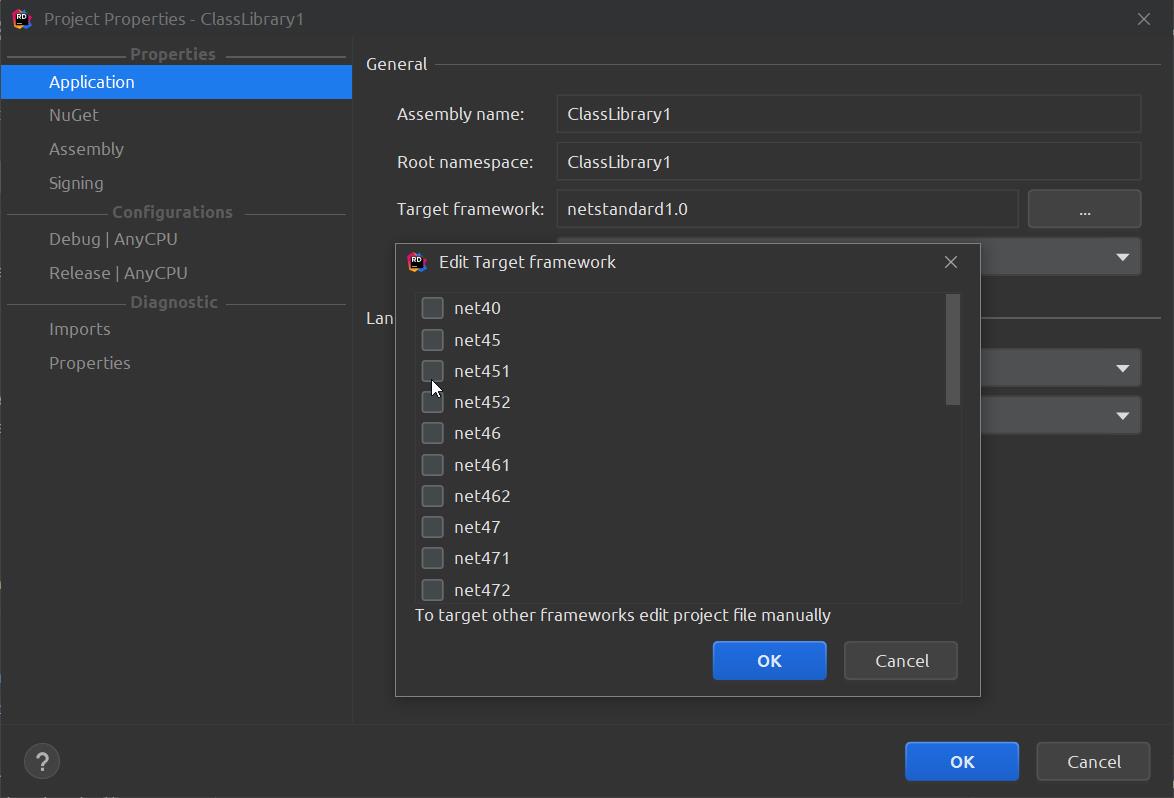Toggle the net46 checkbox
The width and height of the screenshot is (1174, 798).
[x=432, y=433]
